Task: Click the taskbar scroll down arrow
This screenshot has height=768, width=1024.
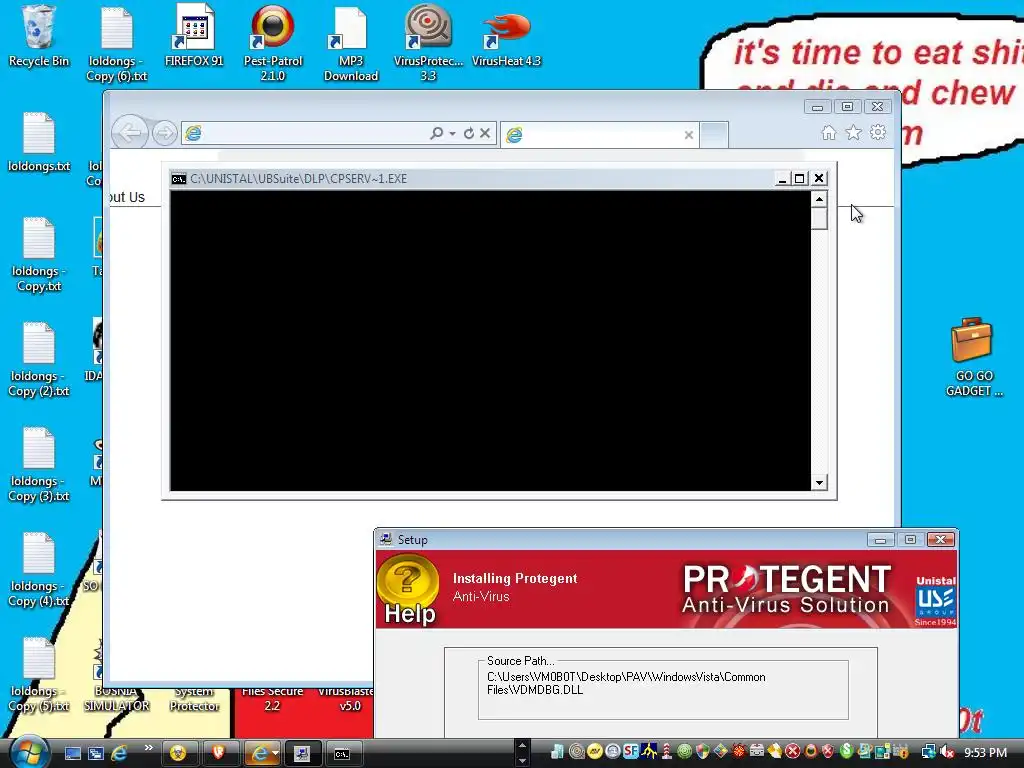Action: tap(521, 761)
